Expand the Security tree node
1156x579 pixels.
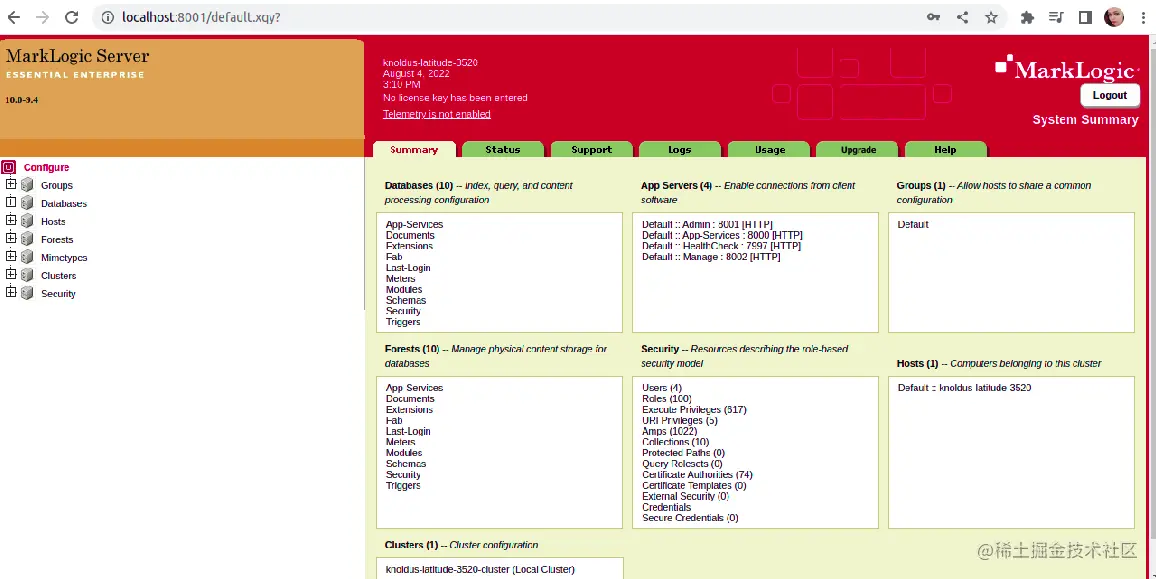(x=10, y=293)
